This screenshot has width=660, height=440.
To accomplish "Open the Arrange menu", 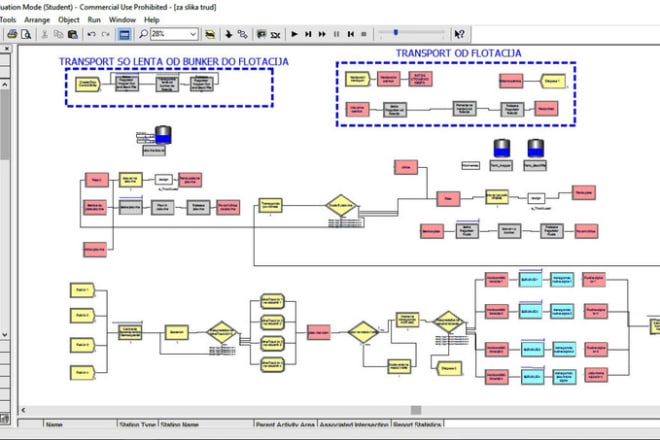I will click(37, 19).
